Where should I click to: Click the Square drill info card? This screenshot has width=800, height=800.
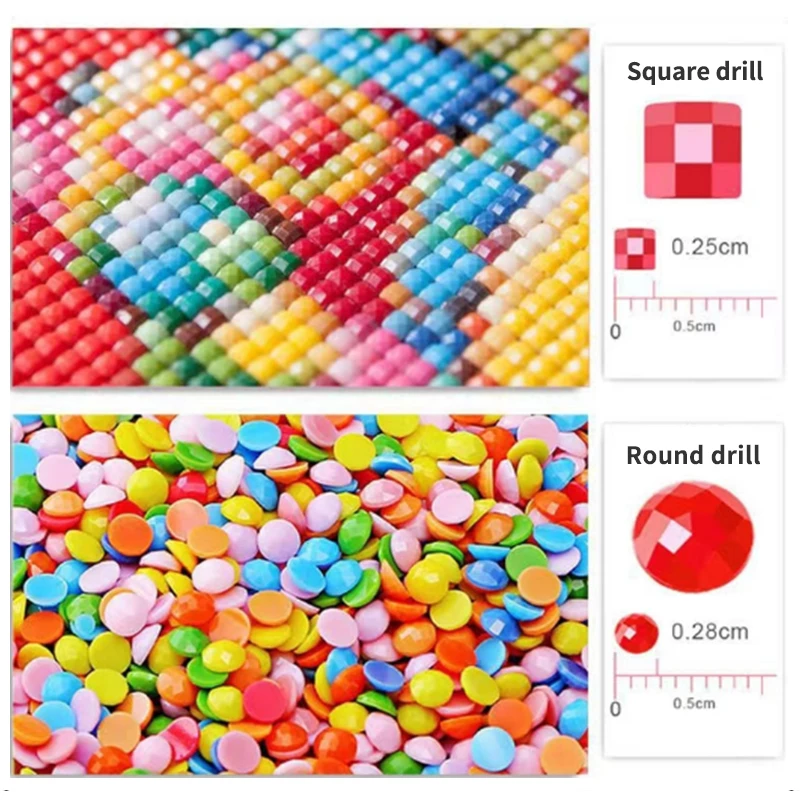693,213
